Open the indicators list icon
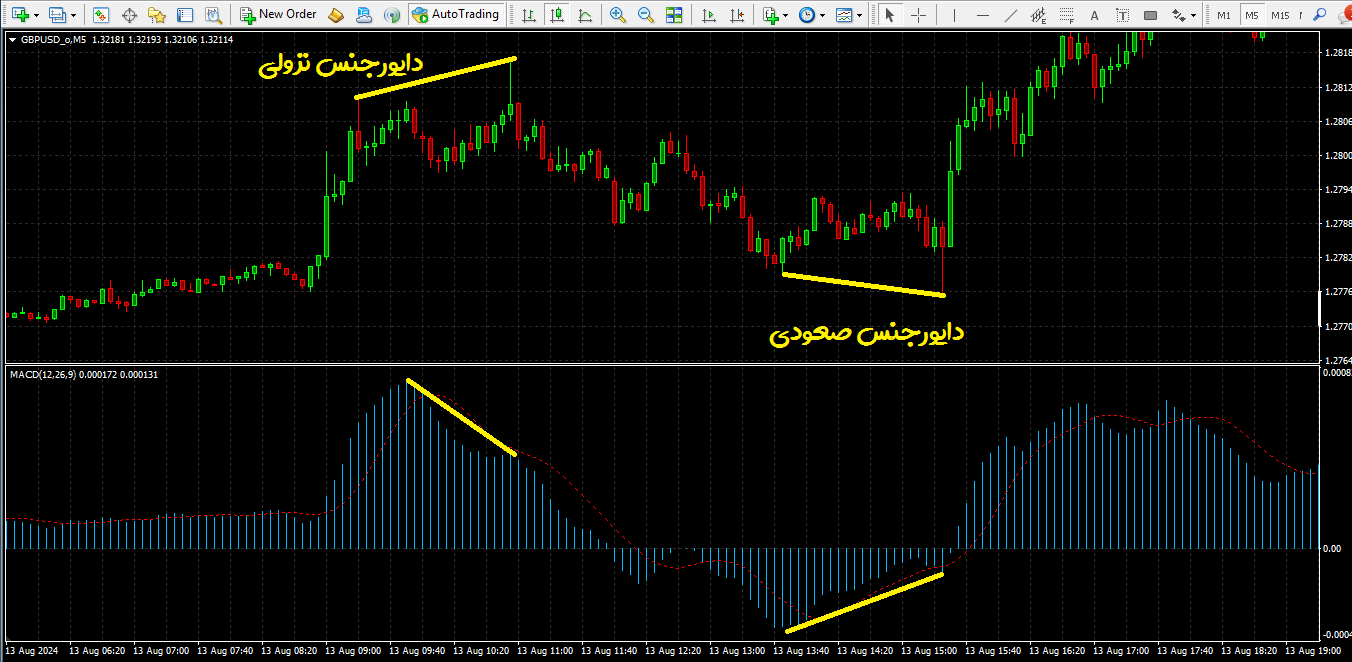Image resolution: width=1352 pixels, height=662 pixels. (x=770, y=15)
